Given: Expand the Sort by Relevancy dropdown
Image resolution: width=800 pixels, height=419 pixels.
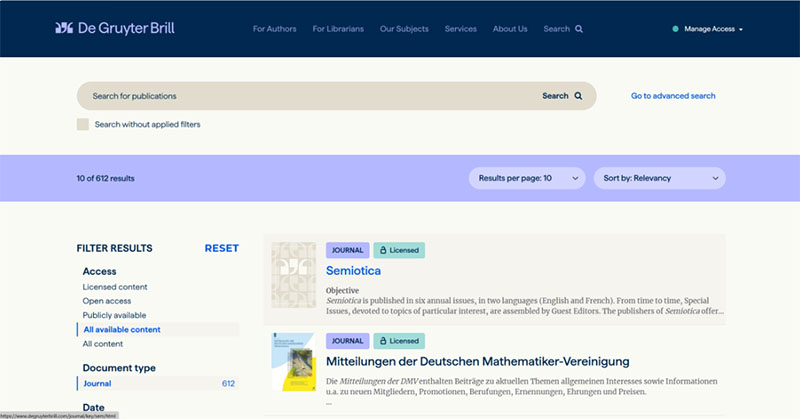Looking at the screenshot, I should point(659,178).
